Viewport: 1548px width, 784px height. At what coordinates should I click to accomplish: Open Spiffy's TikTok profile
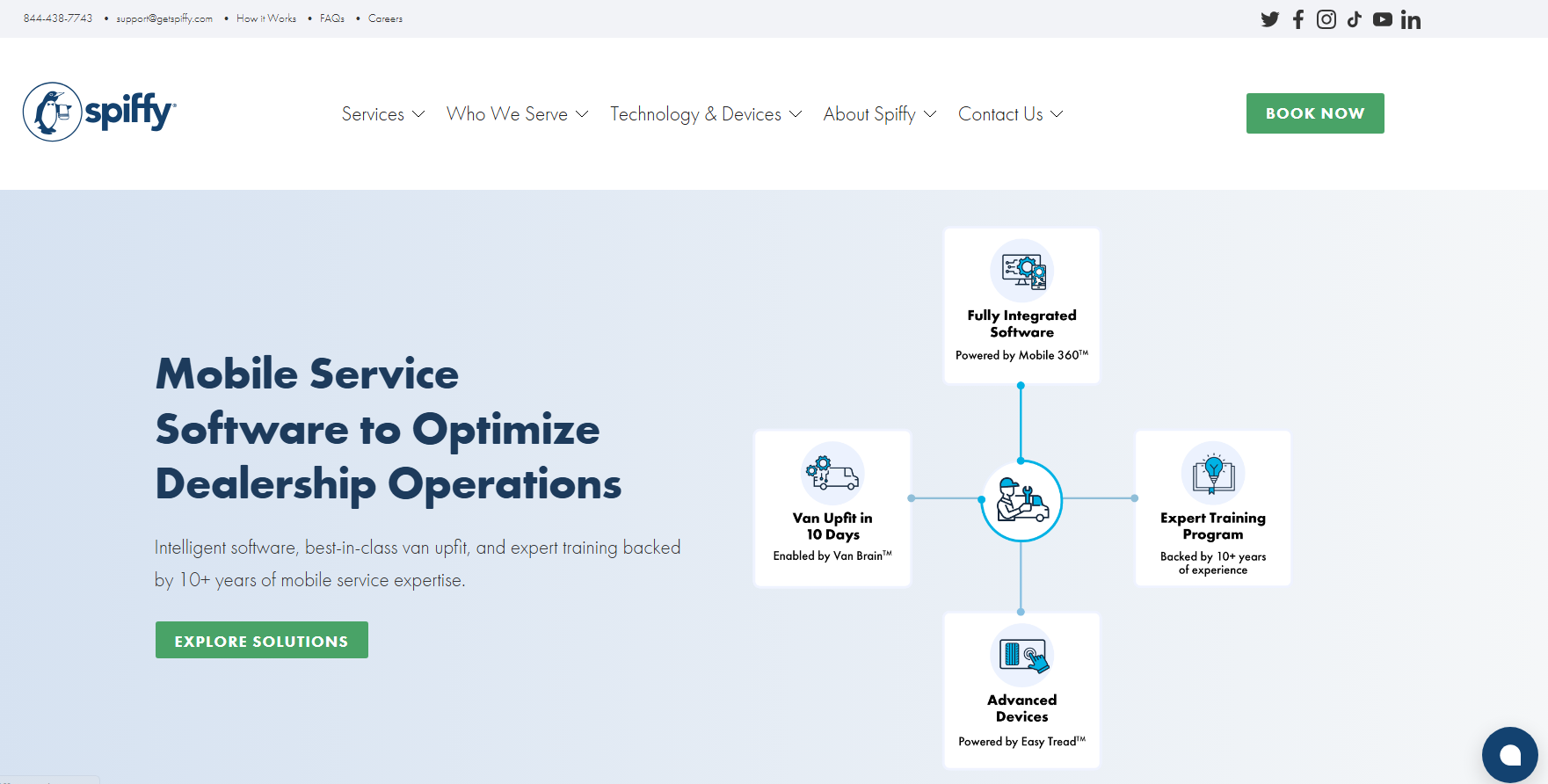coord(1355,19)
